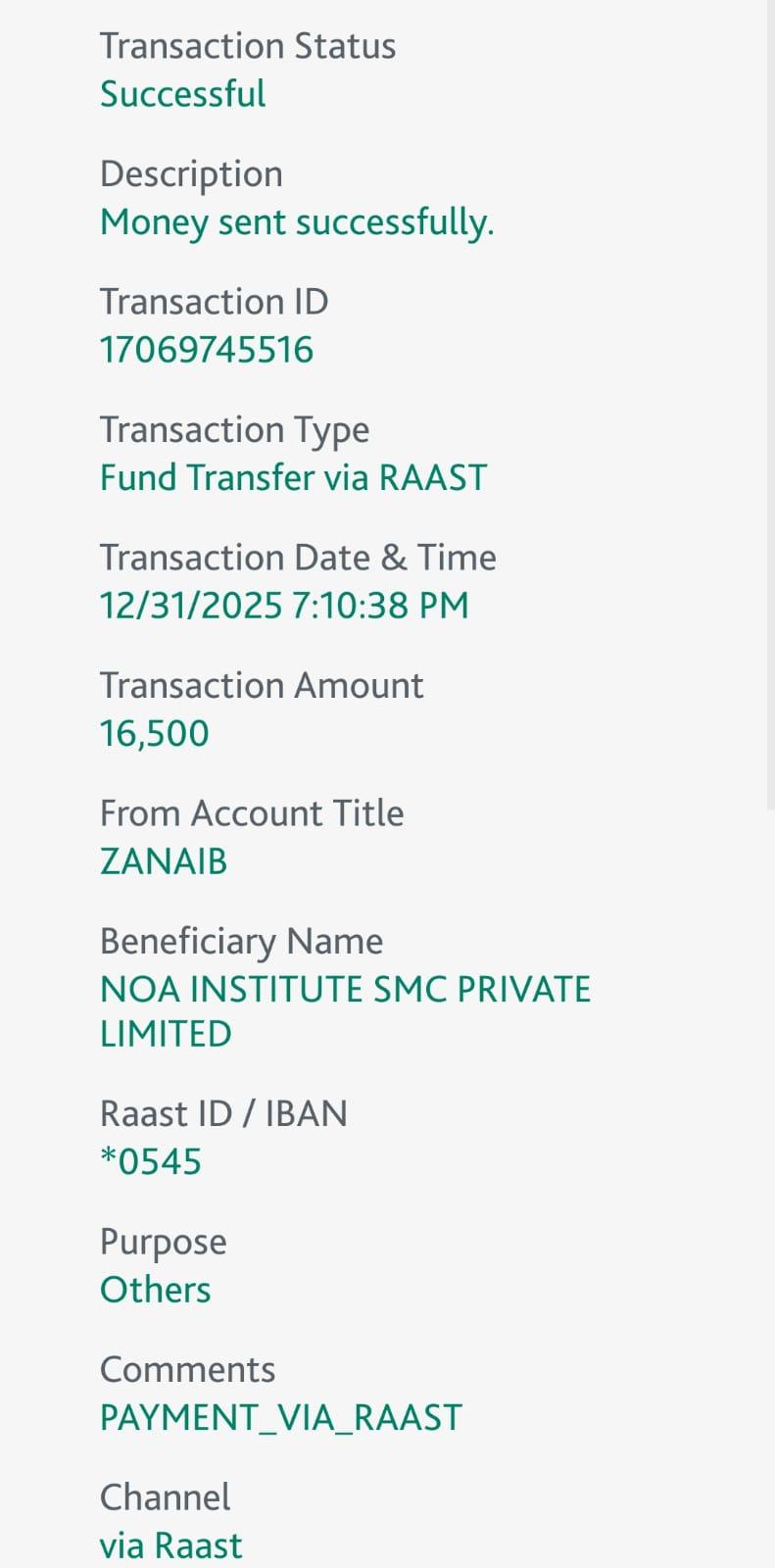Screen dimensions: 775x1568
Task: Click the Transaction Type label
Action: click(x=235, y=429)
